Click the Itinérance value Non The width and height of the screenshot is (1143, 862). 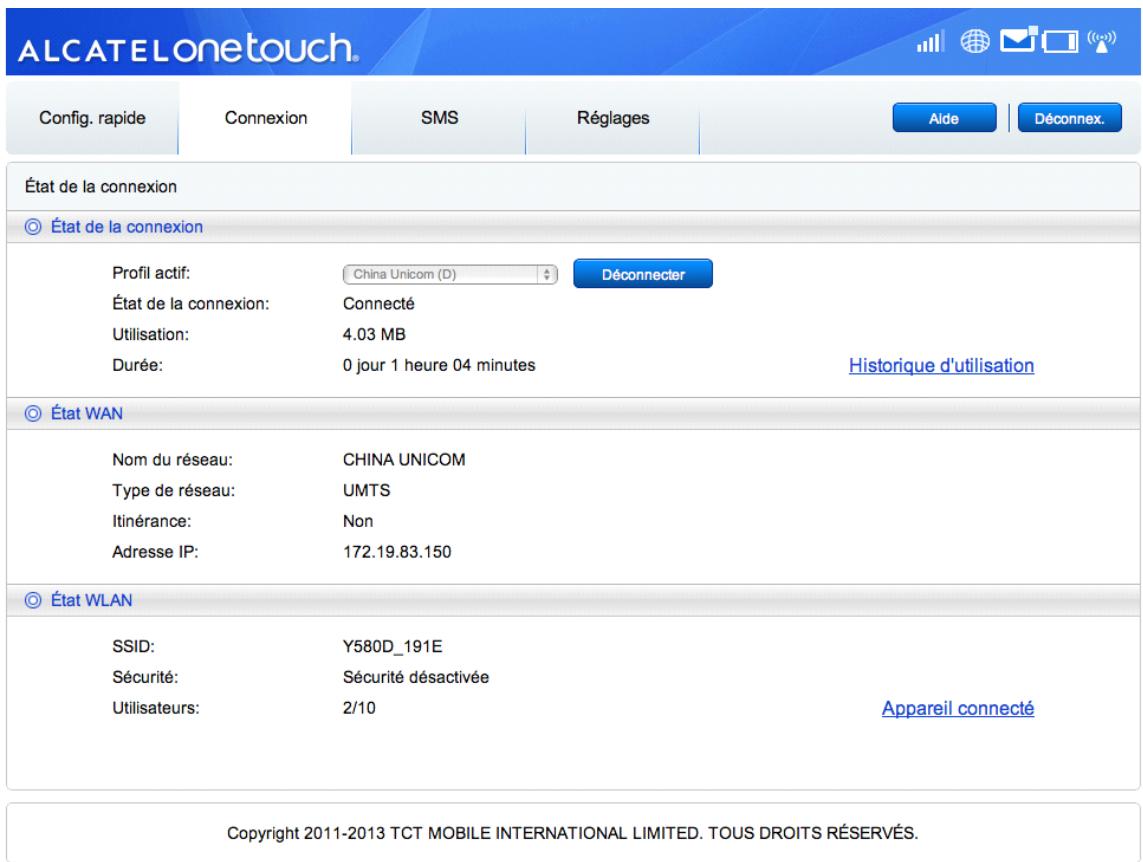pos(358,521)
